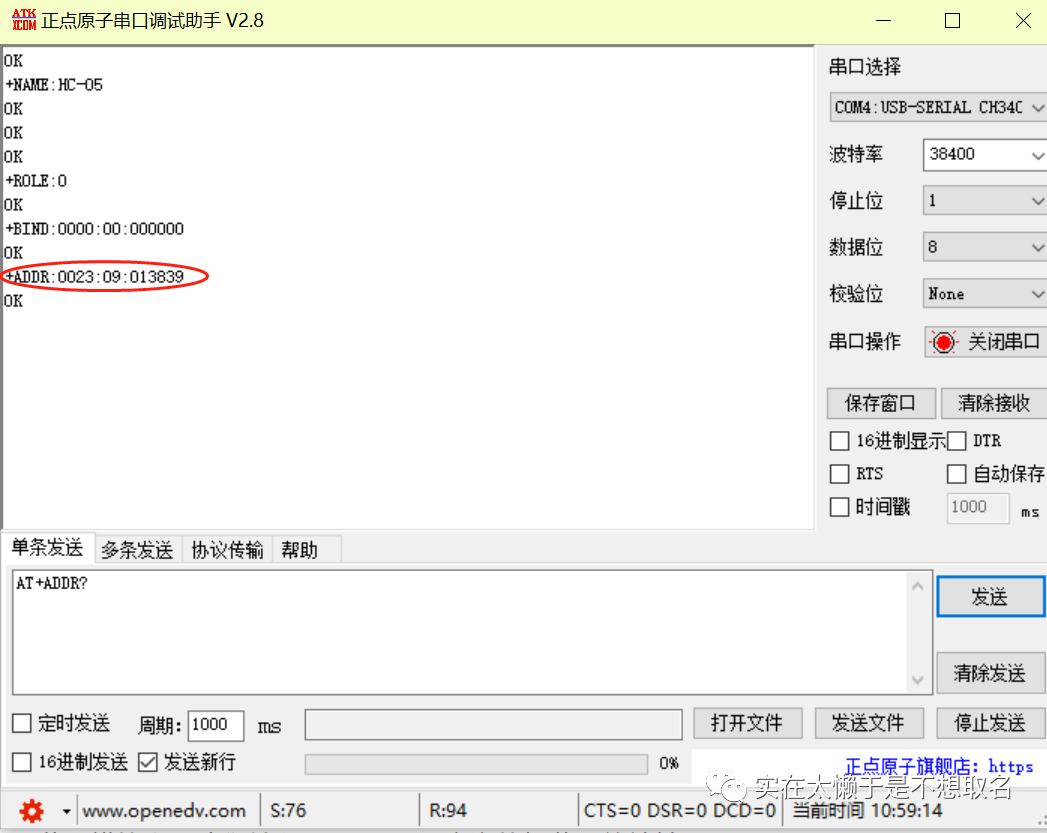Viewport: 1047px width, 833px height.
Task: Enable the 定时发送 checkbox
Action: [x=22, y=723]
